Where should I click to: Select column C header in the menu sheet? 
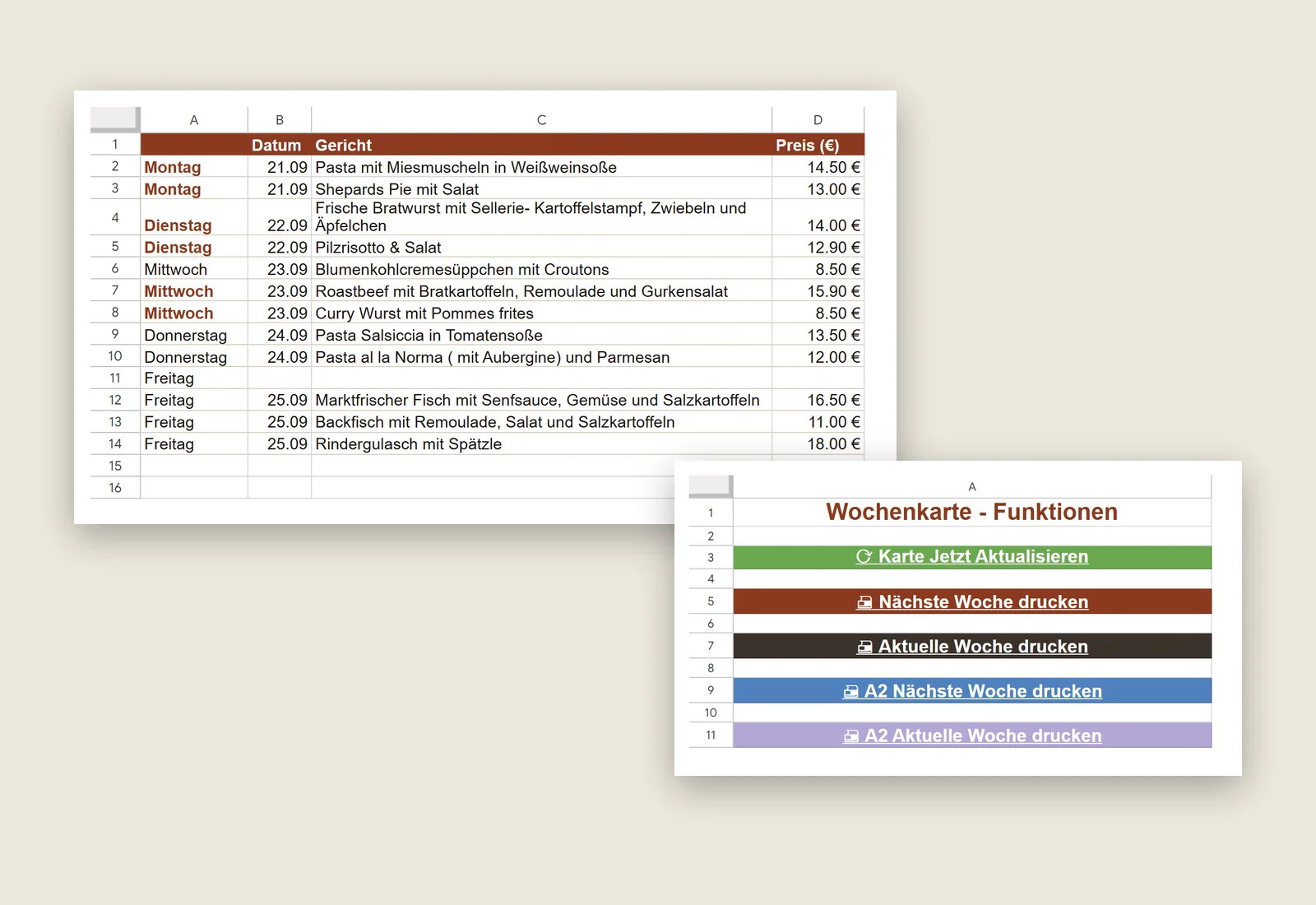[541, 120]
